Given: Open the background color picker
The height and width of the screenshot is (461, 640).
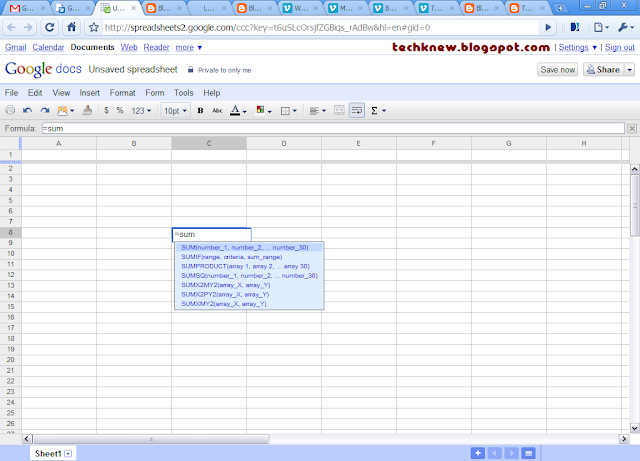Looking at the screenshot, I should pos(264,111).
